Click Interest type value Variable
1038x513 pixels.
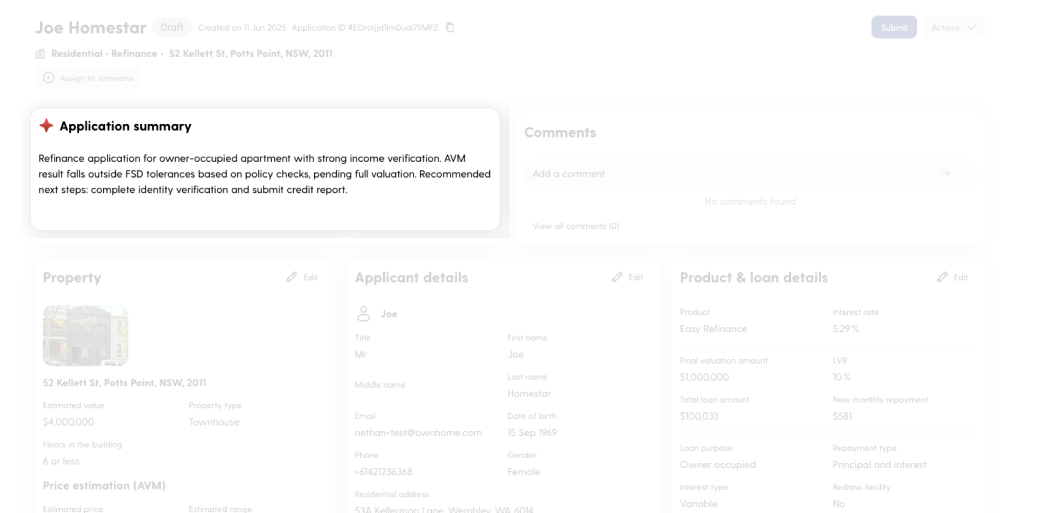(698, 504)
